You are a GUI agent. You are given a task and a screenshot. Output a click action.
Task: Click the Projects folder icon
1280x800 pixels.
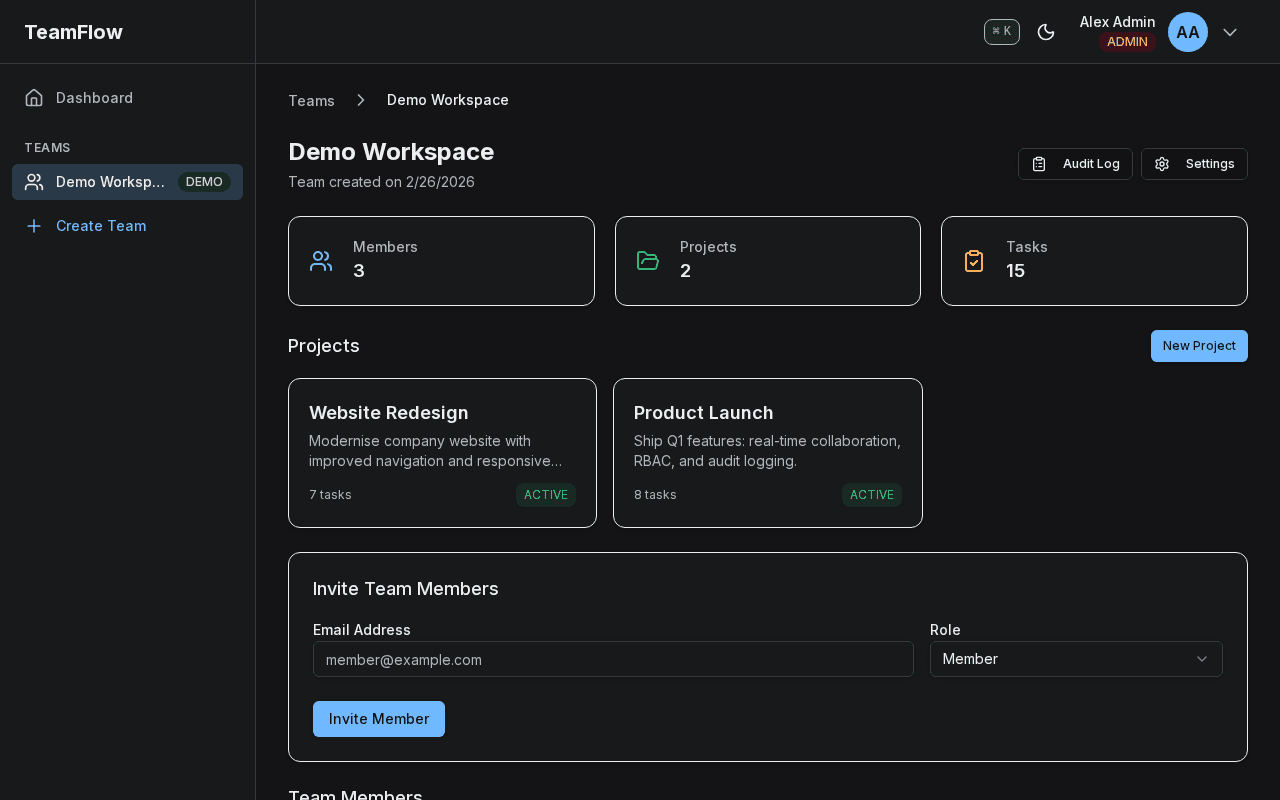(647, 260)
